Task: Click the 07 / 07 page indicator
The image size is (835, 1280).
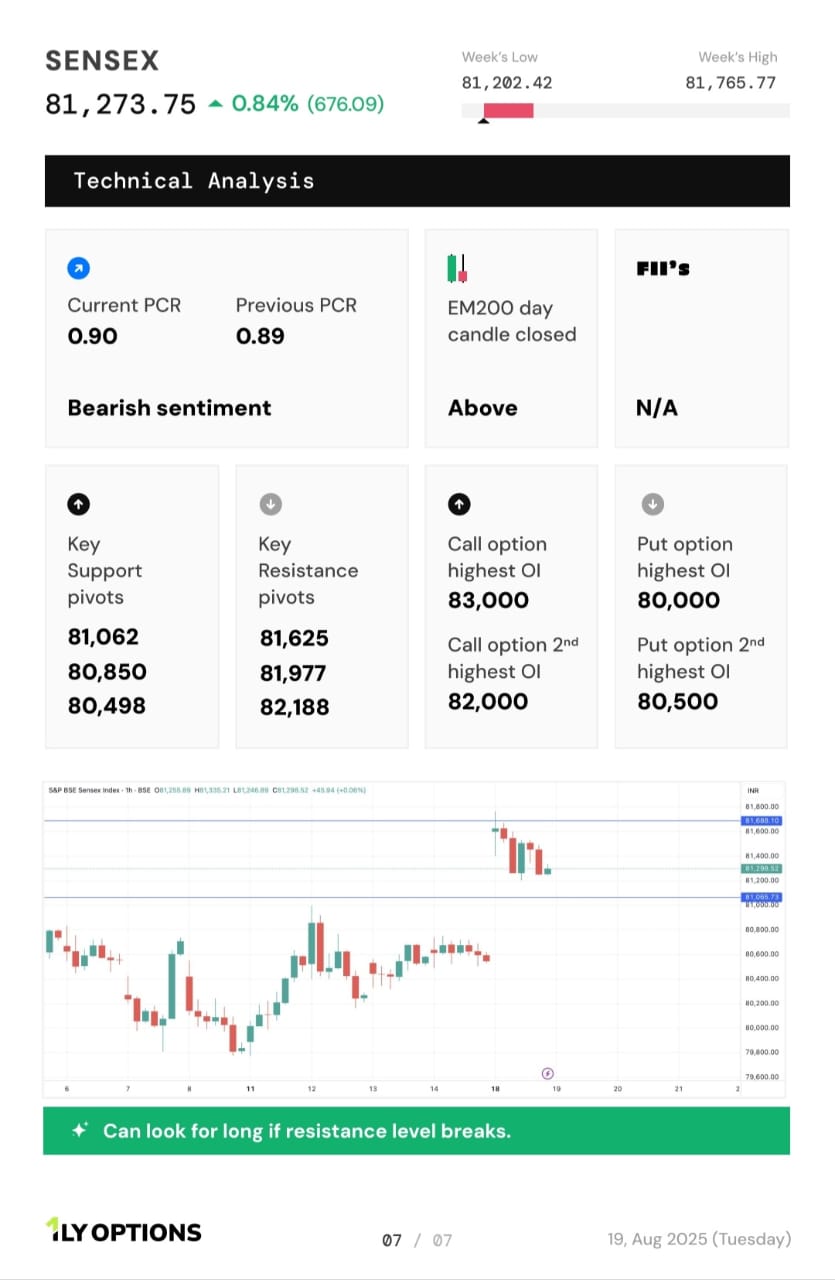Action: [x=417, y=1240]
